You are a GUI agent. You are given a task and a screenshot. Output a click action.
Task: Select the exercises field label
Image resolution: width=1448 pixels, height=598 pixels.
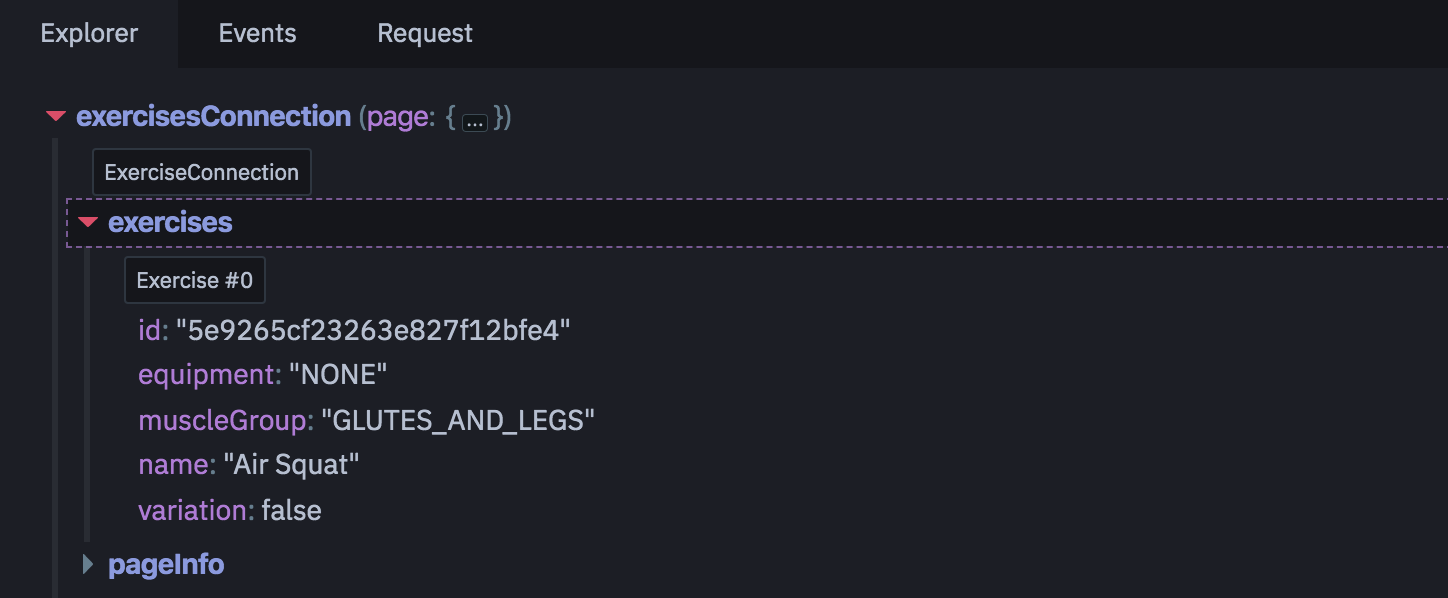click(170, 222)
